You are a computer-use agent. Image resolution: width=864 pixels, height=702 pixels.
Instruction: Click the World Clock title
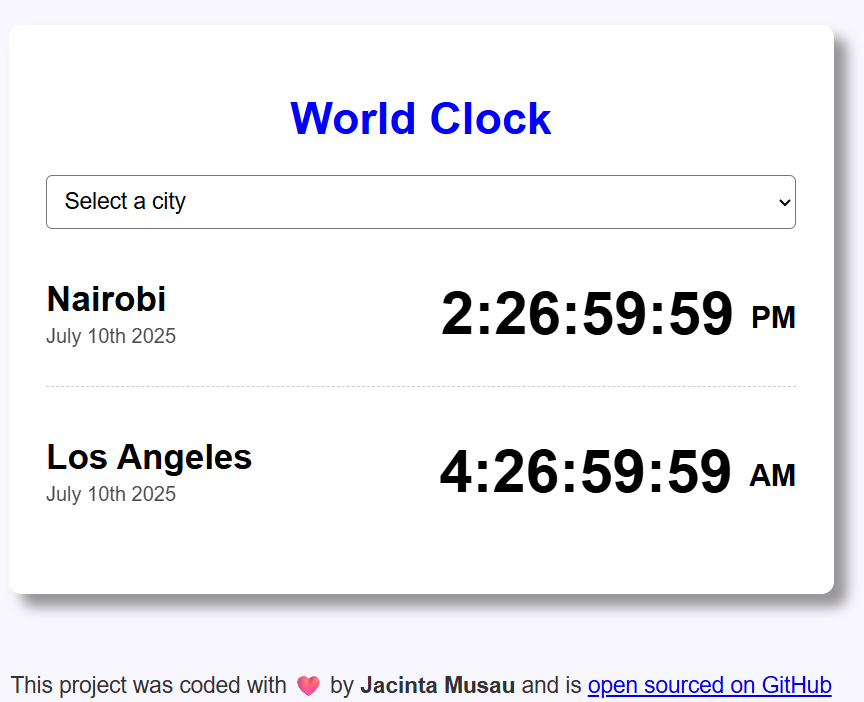point(420,118)
